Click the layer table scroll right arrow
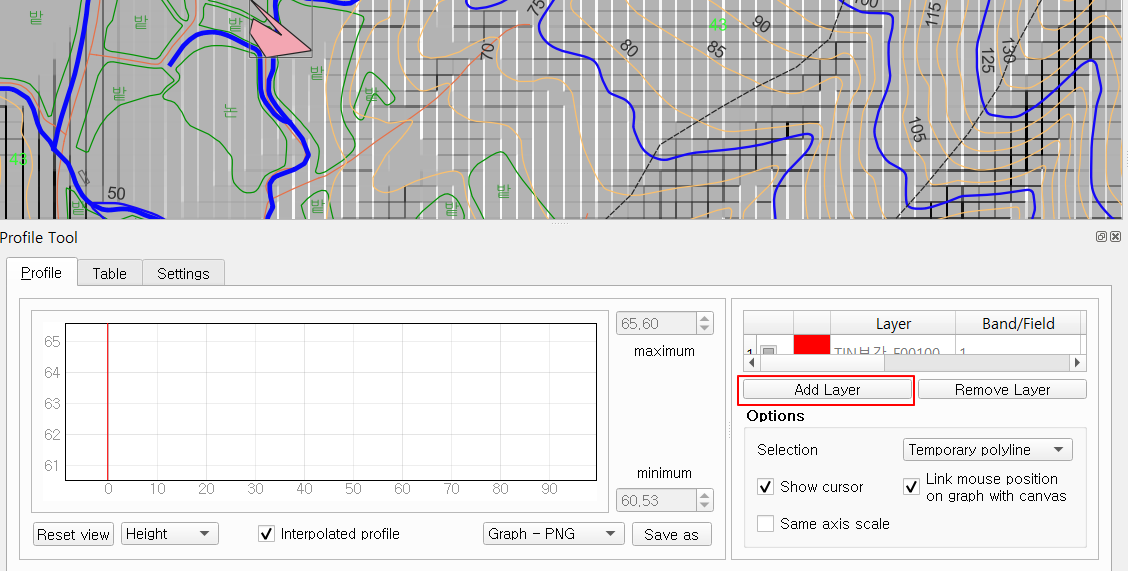This screenshot has height=571, width=1128. coord(1078,362)
